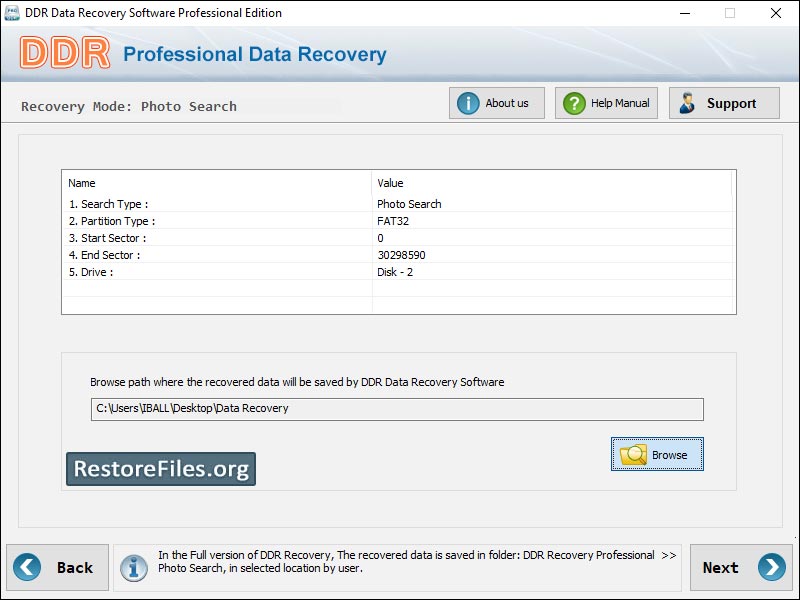
Task: Open the About us dialog
Action: [x=497, y=102]
